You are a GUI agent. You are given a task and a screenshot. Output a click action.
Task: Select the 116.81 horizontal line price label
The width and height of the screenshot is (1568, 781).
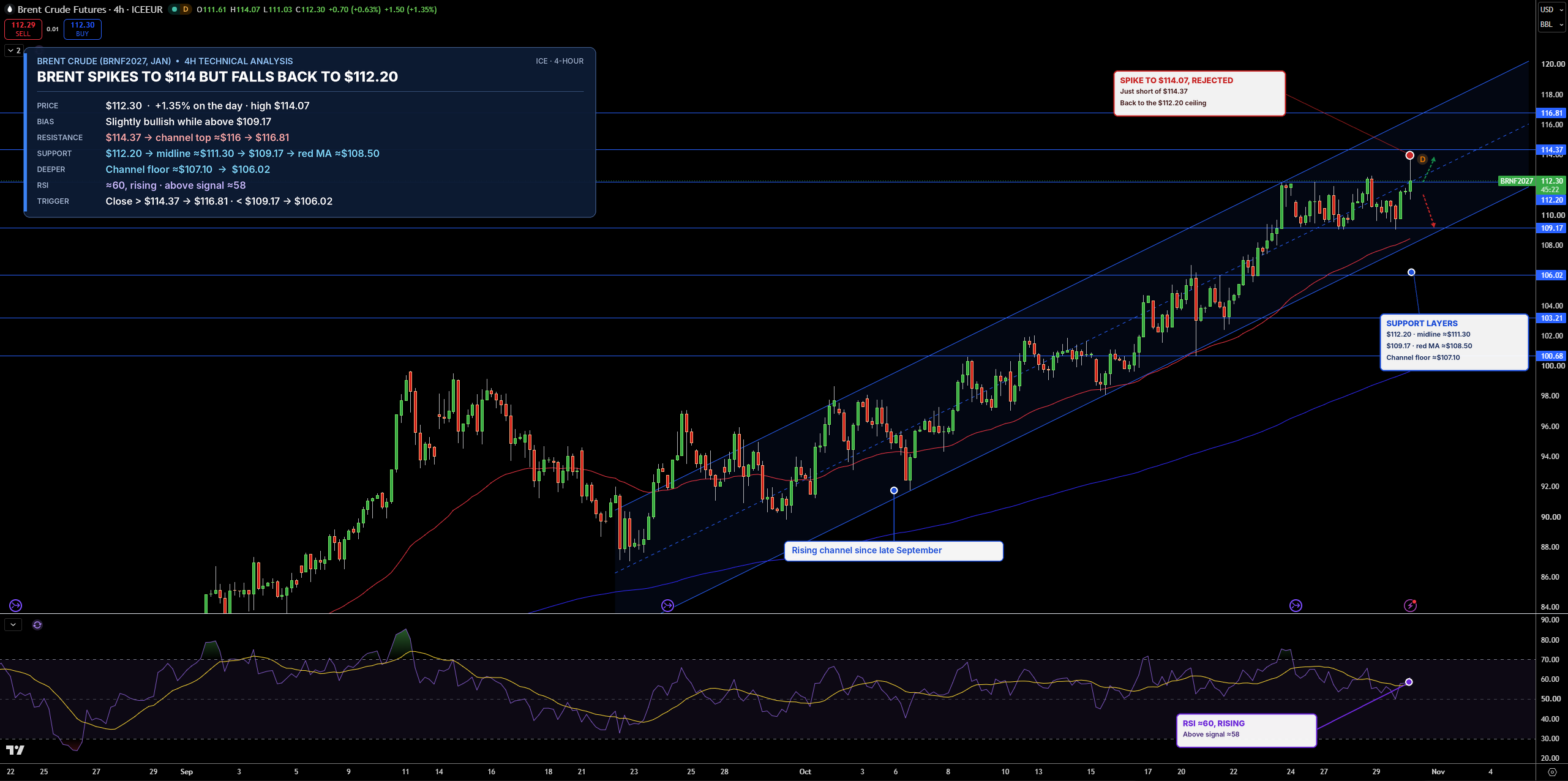click(x=1551, y=113)
